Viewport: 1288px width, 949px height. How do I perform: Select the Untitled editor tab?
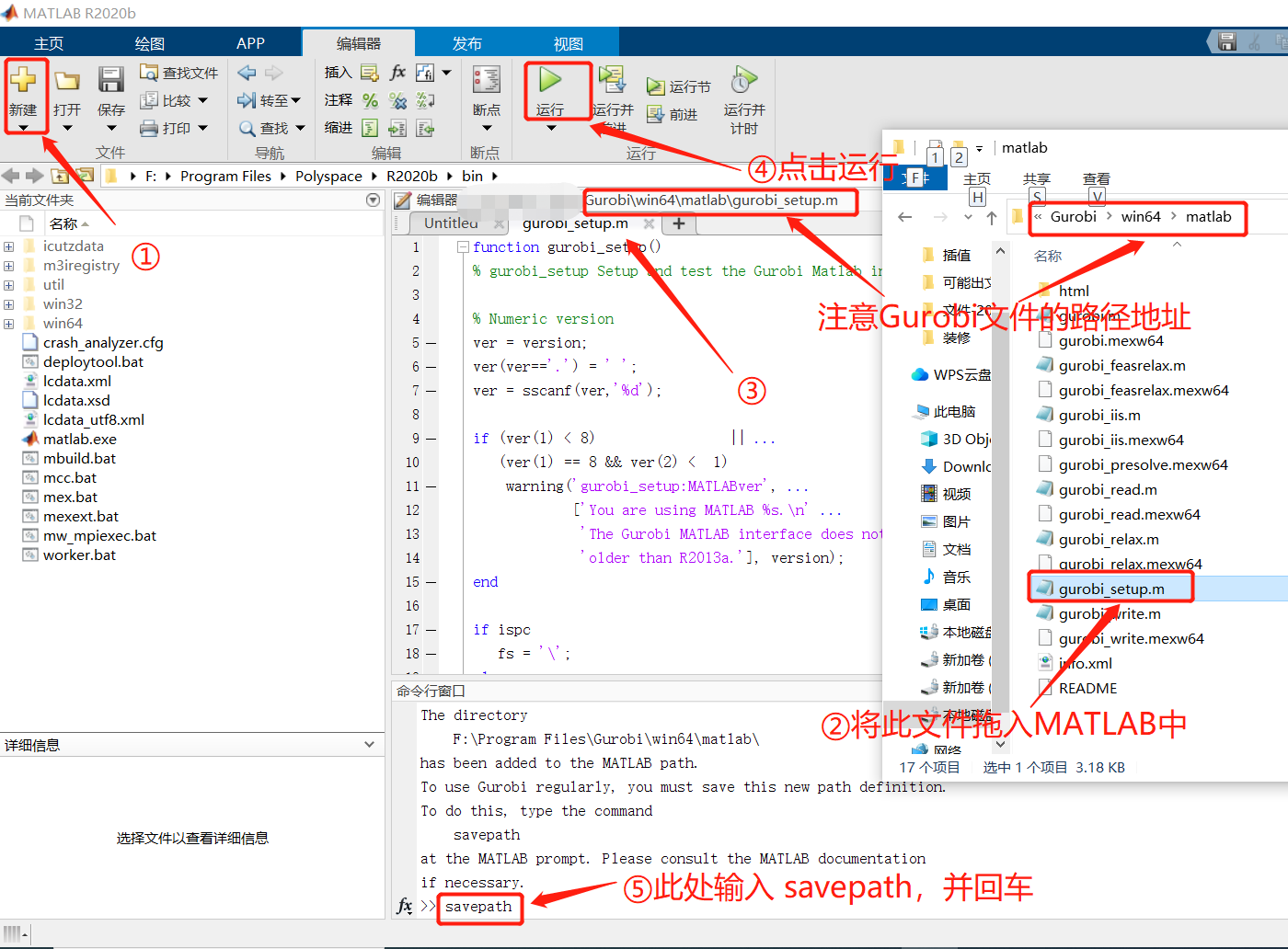pyautogui.click(x=451, y=223)
